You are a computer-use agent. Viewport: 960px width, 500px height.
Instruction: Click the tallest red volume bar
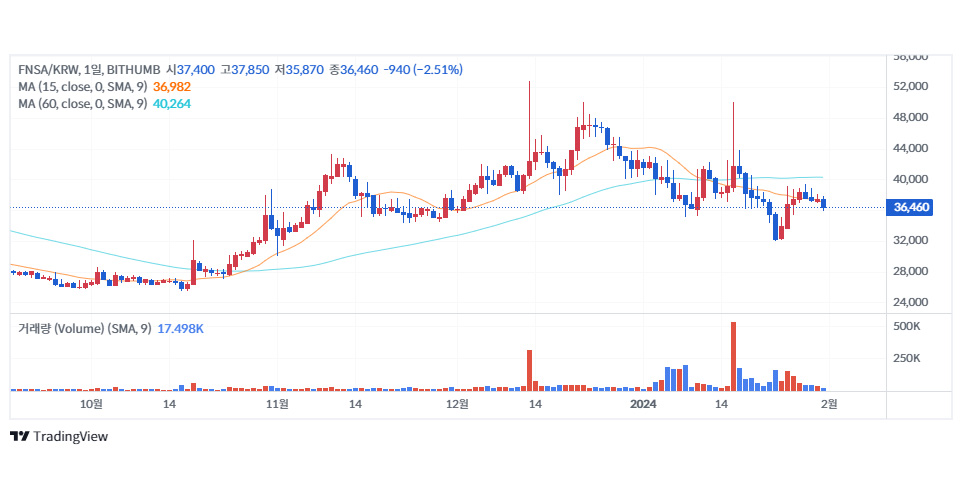(734, 356)
